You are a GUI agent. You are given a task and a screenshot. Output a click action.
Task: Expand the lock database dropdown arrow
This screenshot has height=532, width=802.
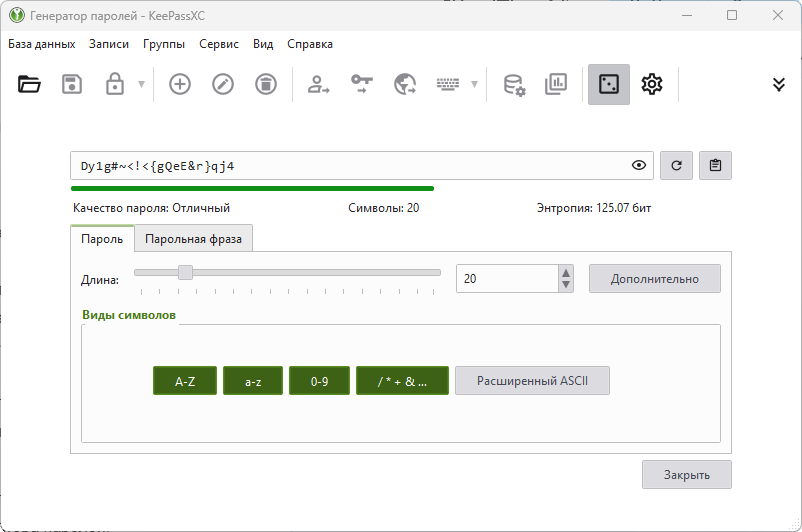141,85
